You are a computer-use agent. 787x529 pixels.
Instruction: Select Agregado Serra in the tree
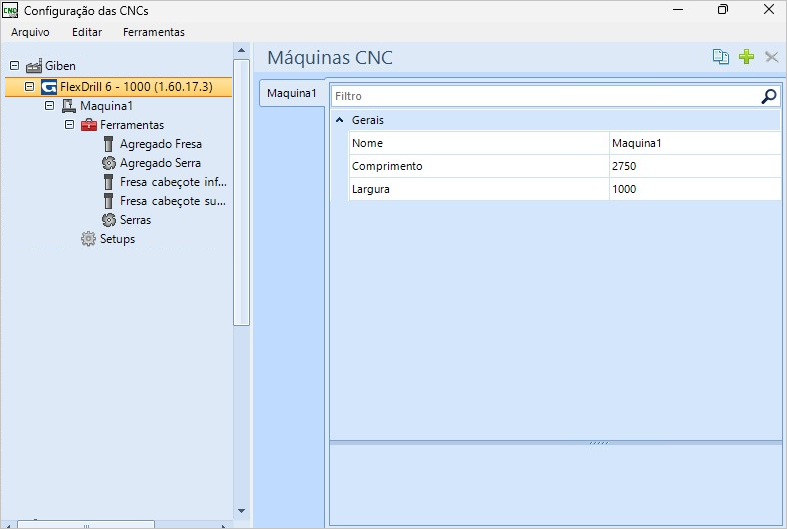160,163
